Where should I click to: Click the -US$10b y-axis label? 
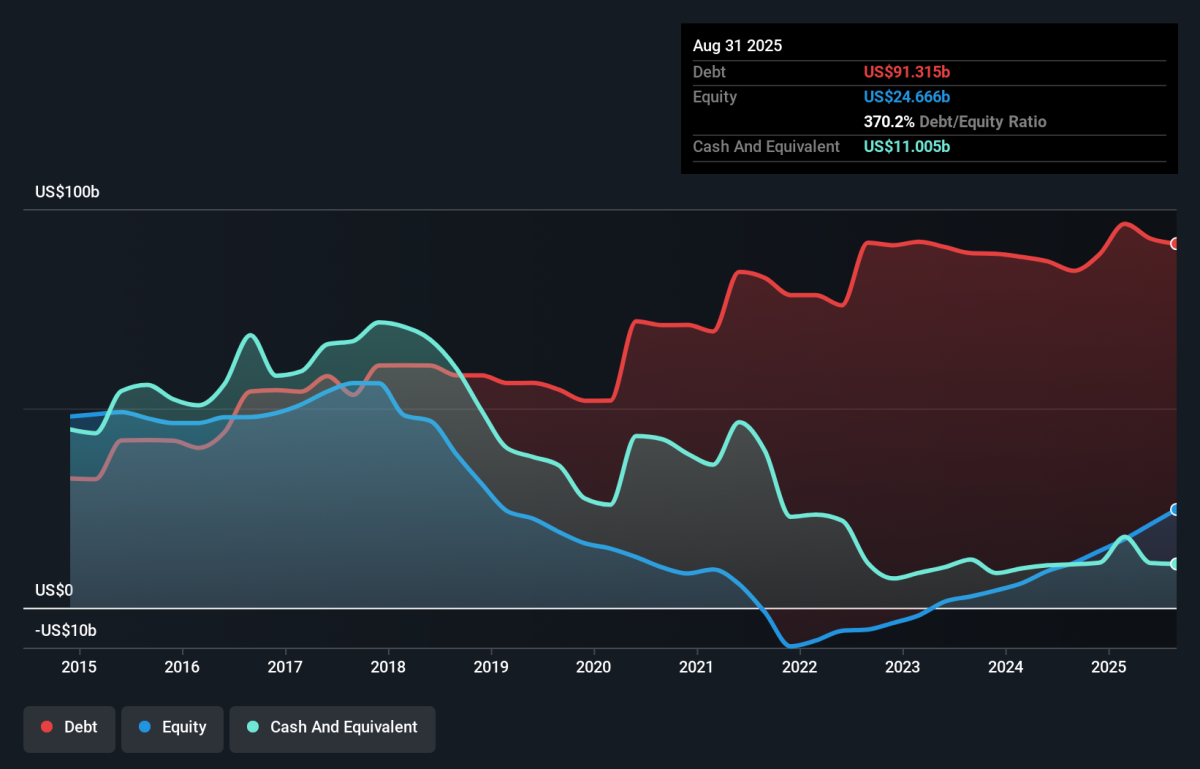[69, 630]
